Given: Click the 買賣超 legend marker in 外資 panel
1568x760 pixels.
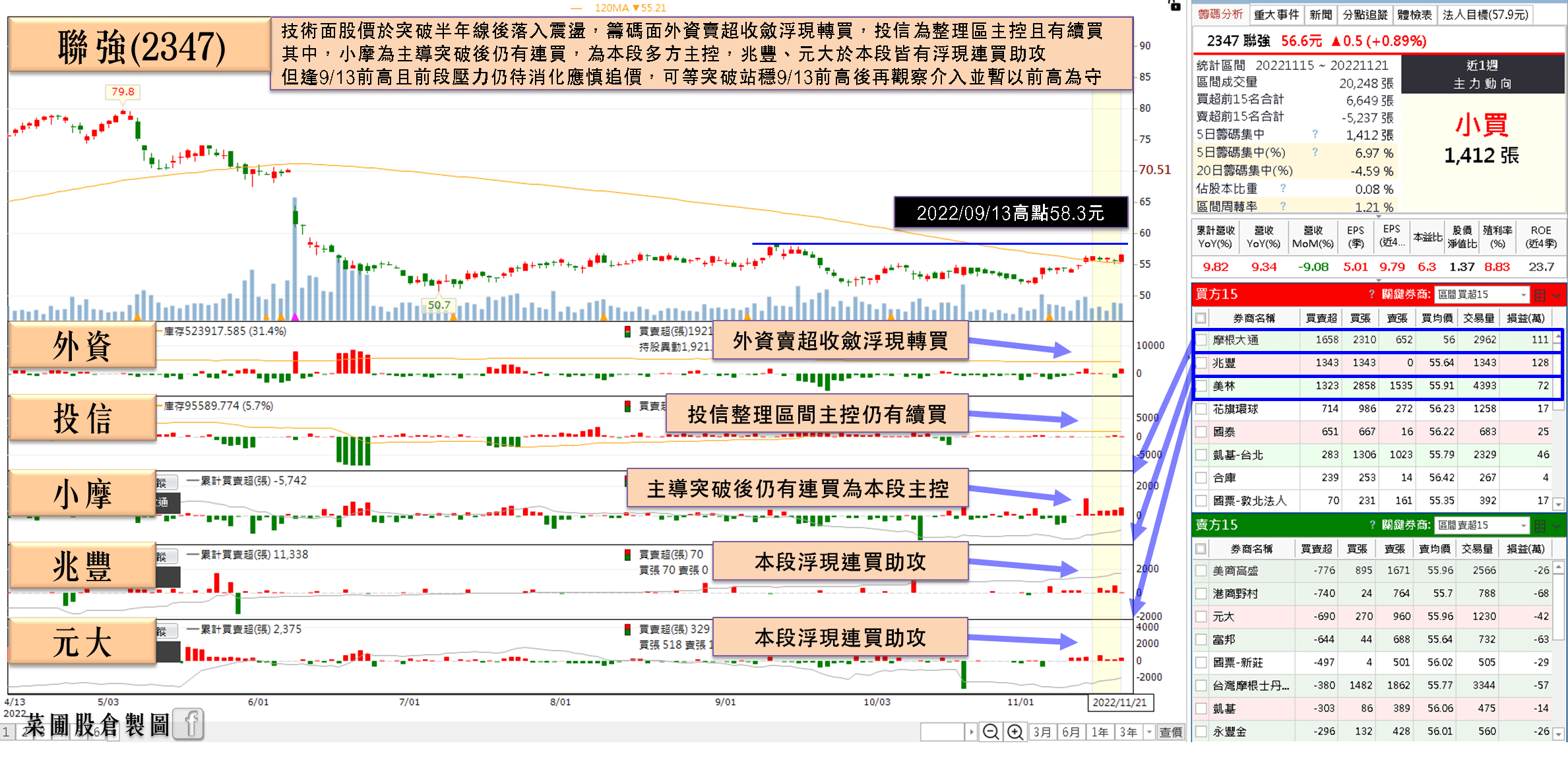Looking at the screenshot, I should coord(628,331).
